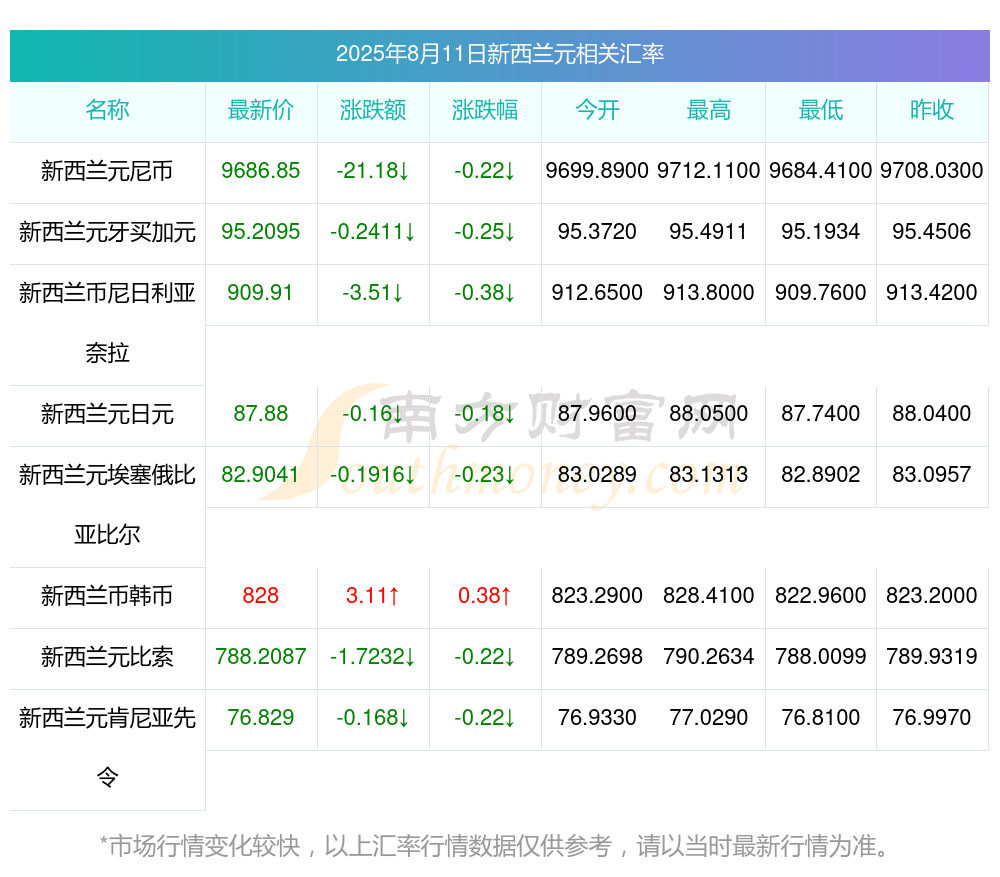Image resolution: width=1000 pixels, height=877 pixels.
Task: Click high price 83.1313
Action: (x=709, y=475)
